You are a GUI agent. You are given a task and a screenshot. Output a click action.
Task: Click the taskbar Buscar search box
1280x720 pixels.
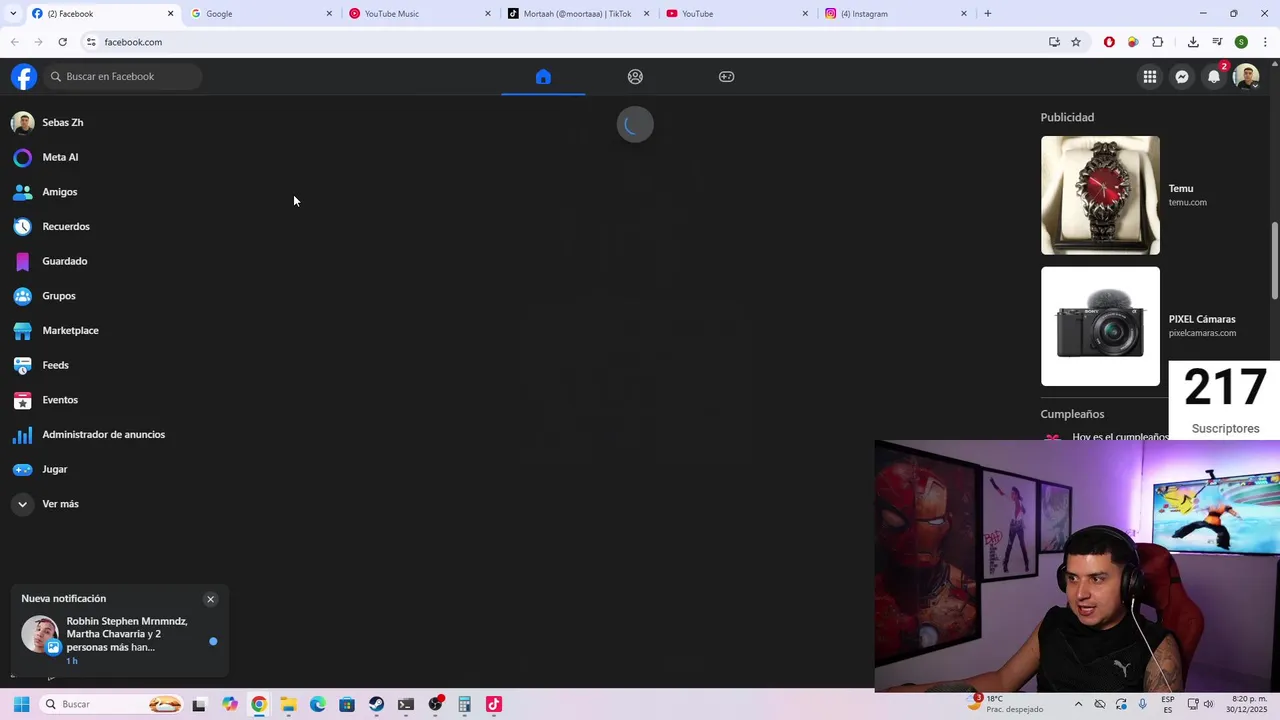tap(112, 704)
